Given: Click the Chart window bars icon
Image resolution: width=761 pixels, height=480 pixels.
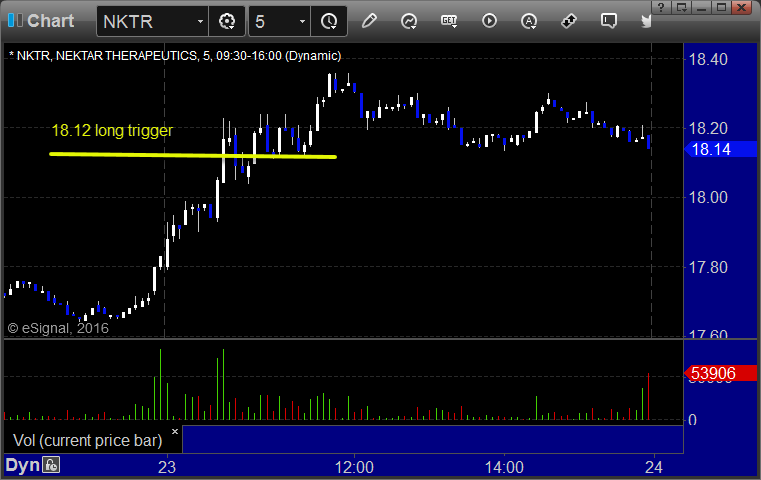Looking at the screenshot, I should 15,20.
